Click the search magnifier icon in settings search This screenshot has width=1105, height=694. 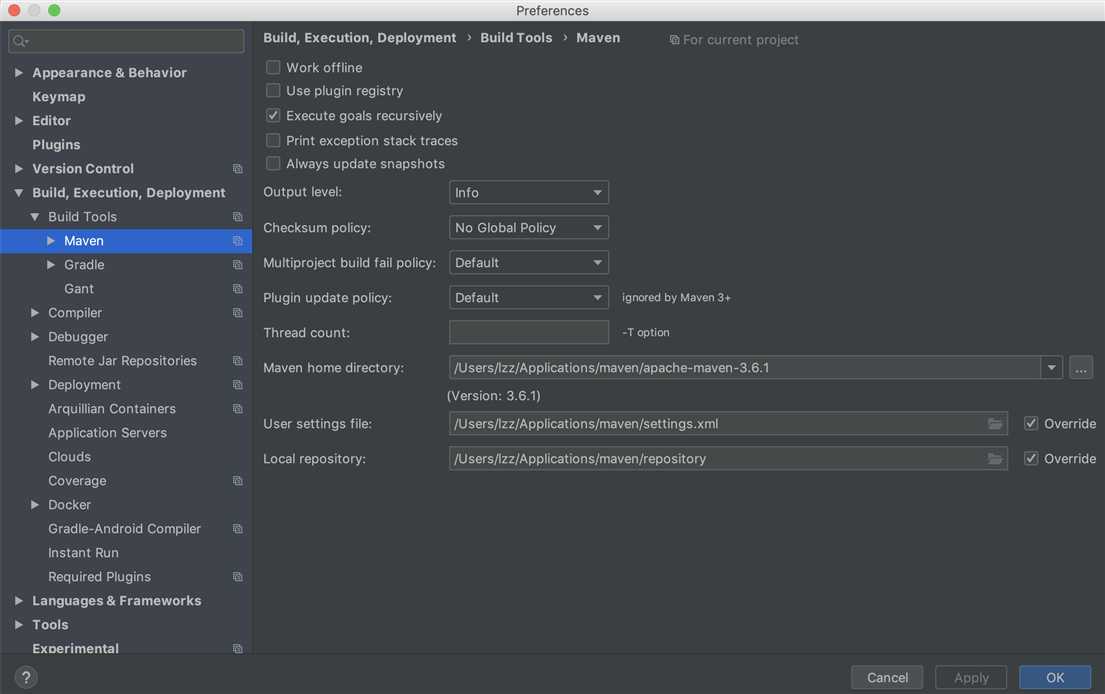pos(20,41)
